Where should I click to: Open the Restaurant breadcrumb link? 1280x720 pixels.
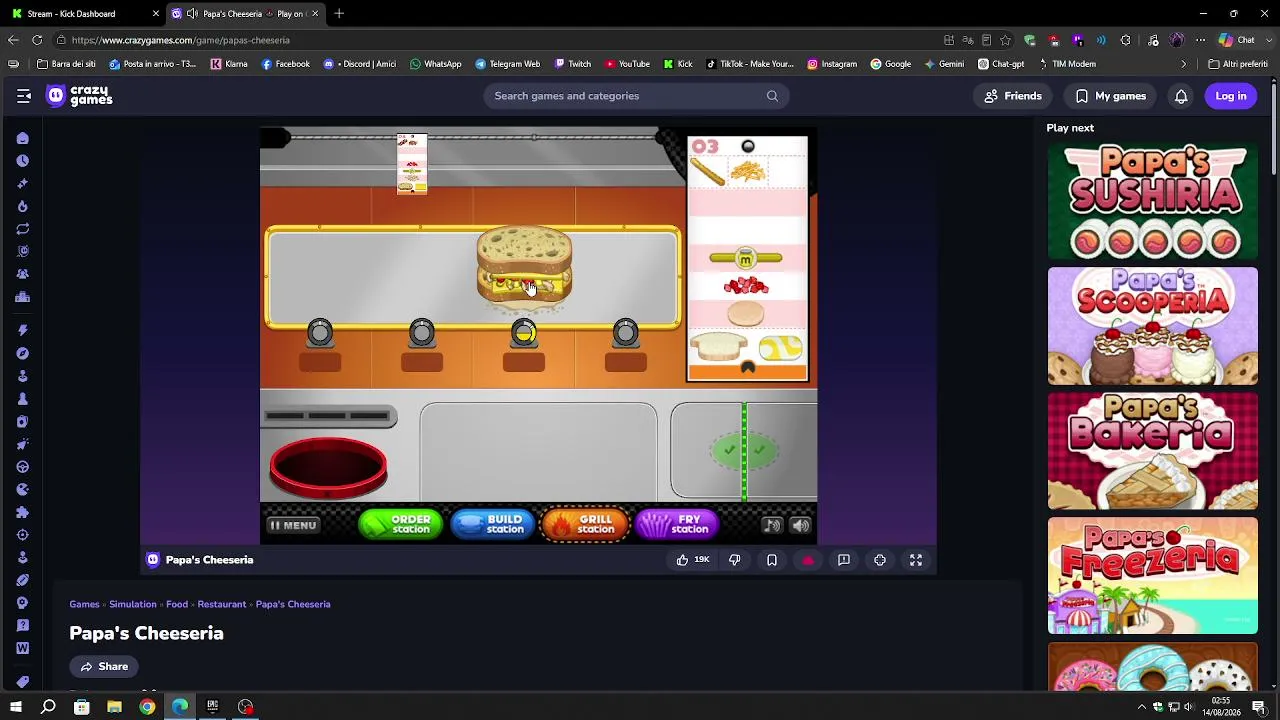point(222,604)
